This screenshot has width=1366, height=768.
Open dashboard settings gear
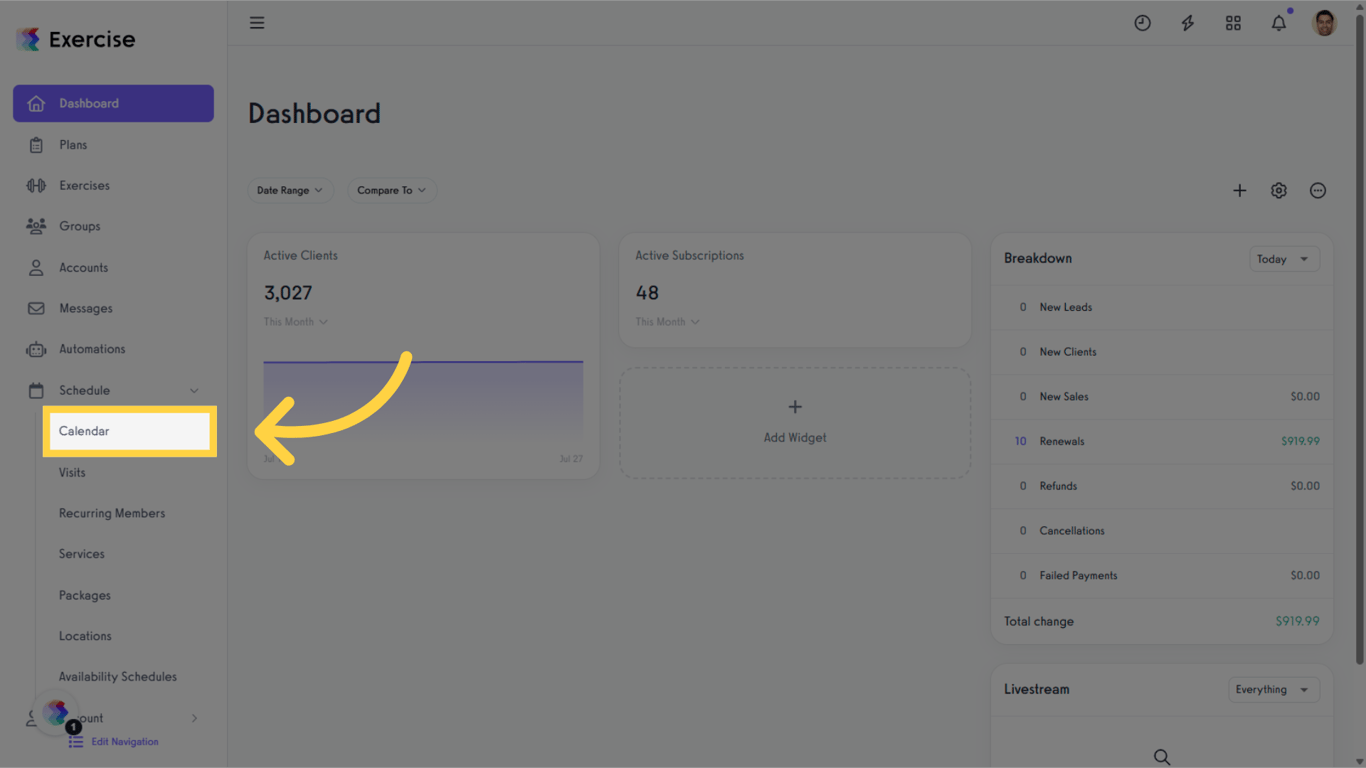[x=1278, y=190]
